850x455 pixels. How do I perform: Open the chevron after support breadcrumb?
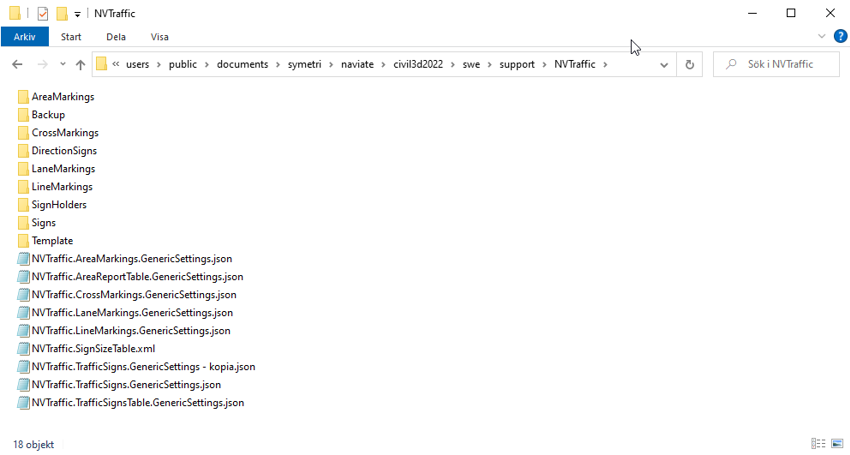544,65
